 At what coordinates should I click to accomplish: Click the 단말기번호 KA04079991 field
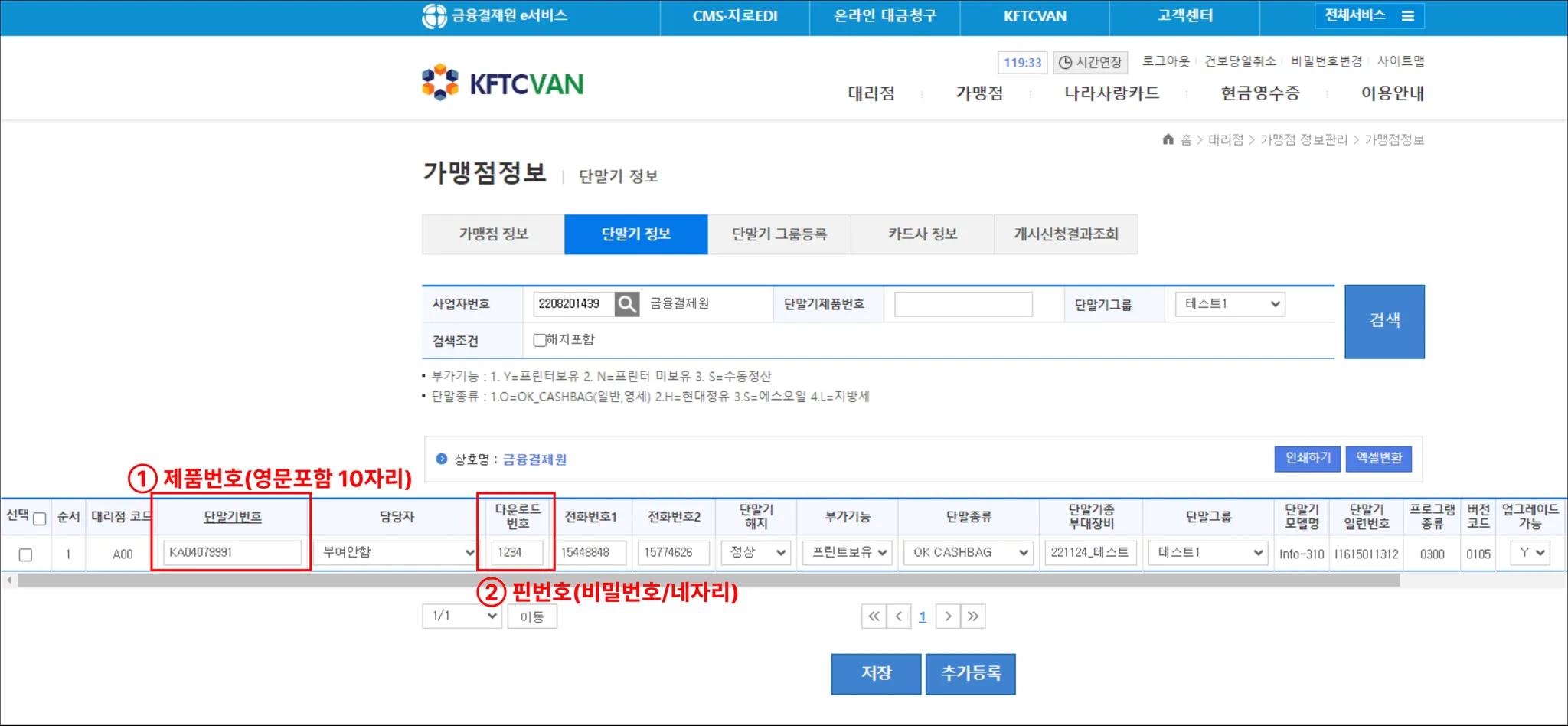click(x=232, y=552)
